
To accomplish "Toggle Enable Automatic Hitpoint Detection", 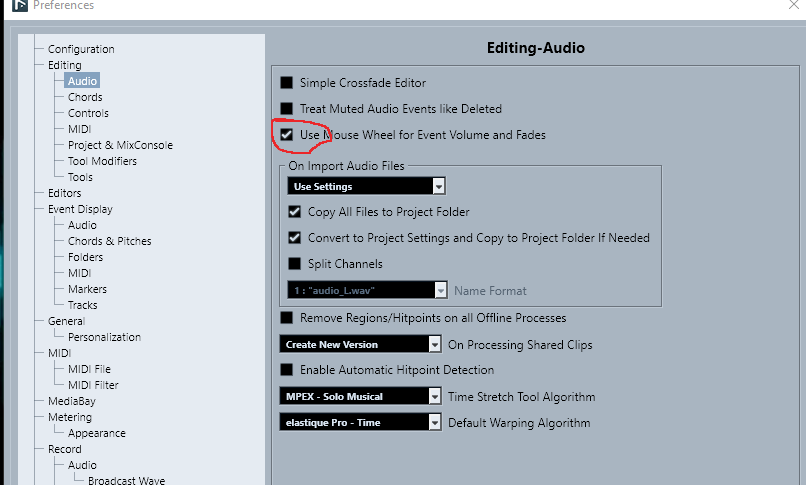I will 287,370.
